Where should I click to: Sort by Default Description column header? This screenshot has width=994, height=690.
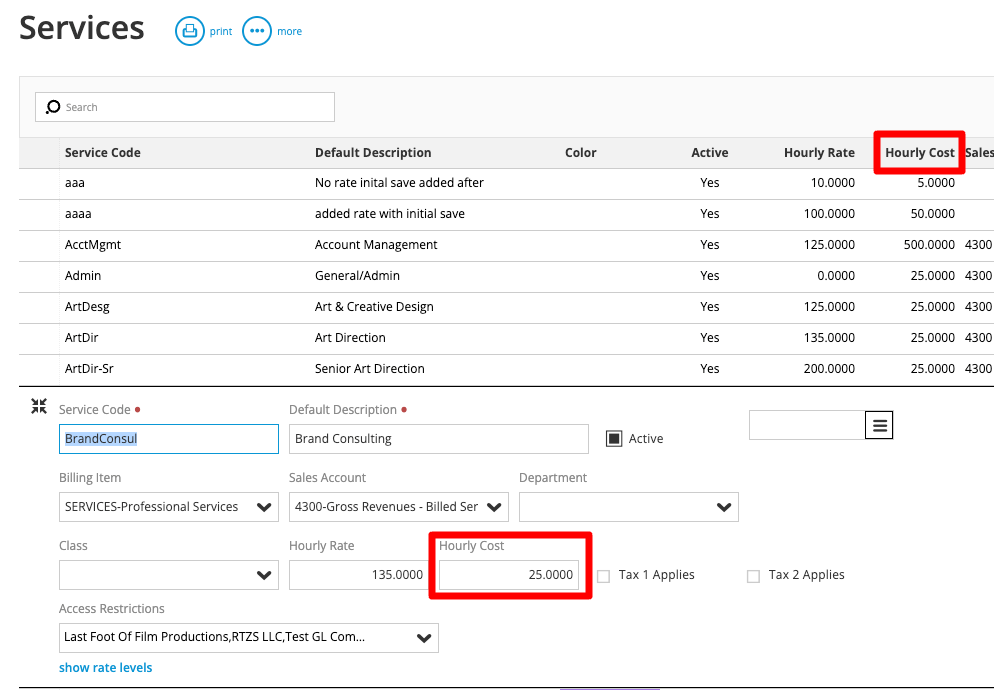click(373, 152)
